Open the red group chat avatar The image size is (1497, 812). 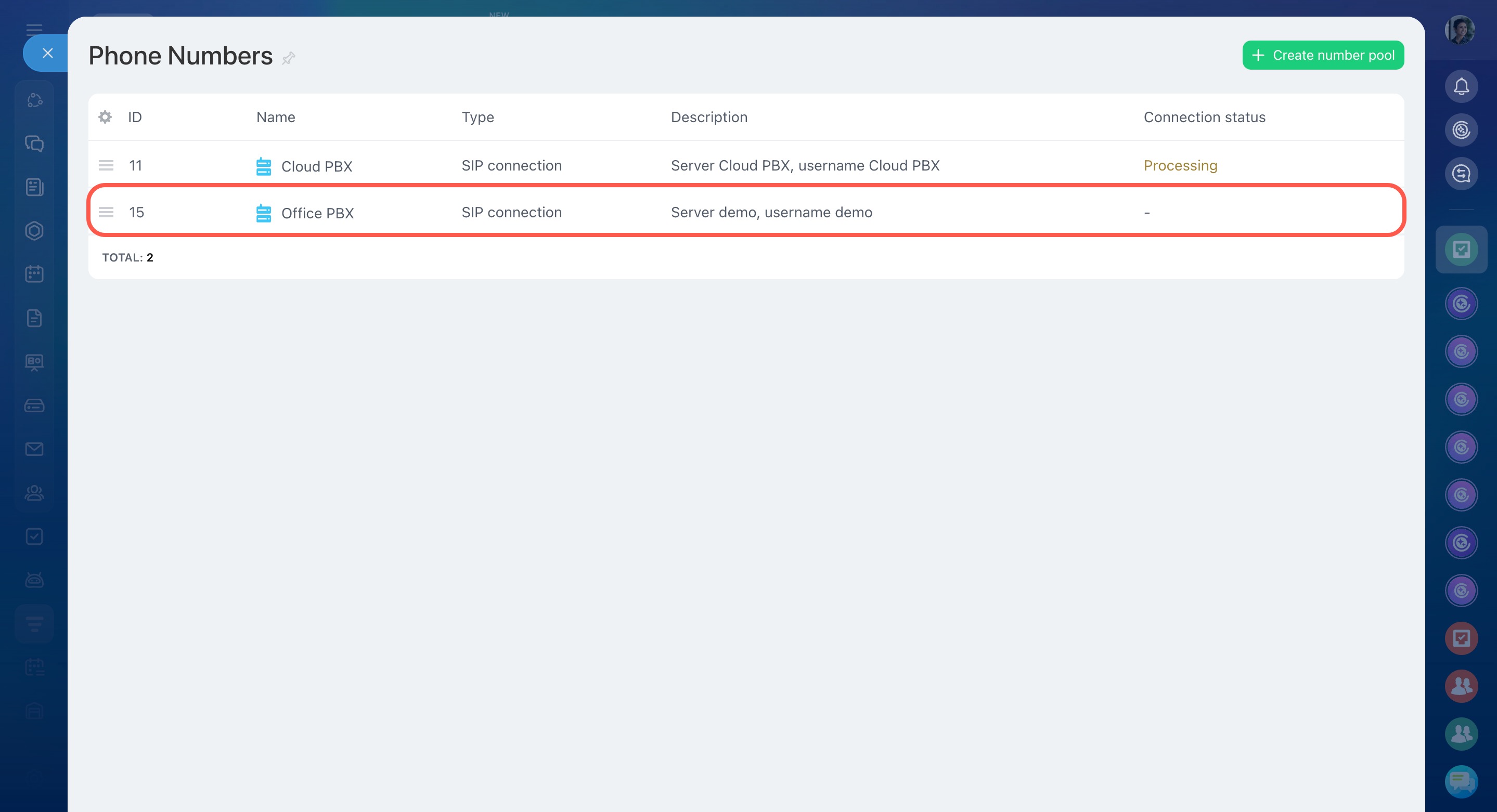coord(1461,686)
